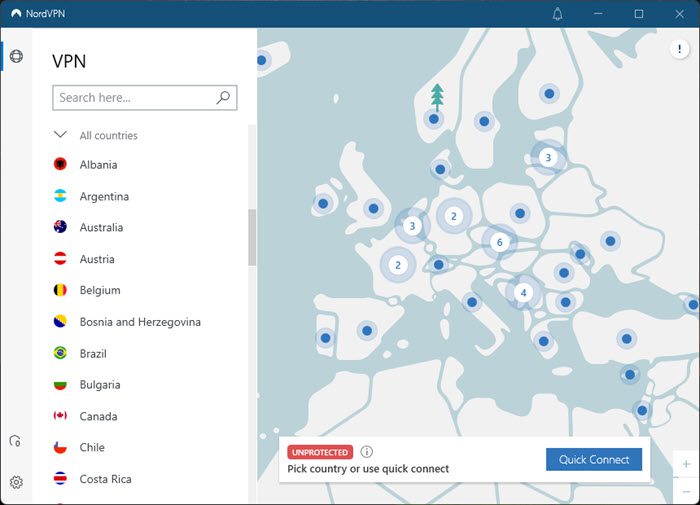Open the notifications bell icon
Screen dimensions: 700x505
[x=557, y=14]
